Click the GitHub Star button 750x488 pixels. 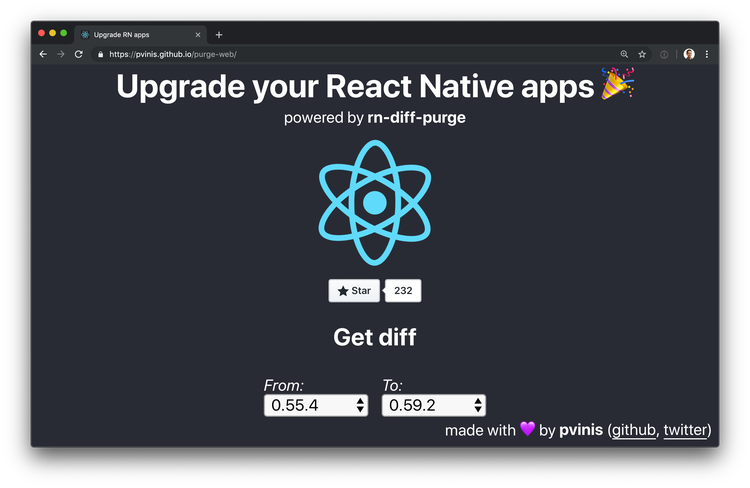click(354, 290)
